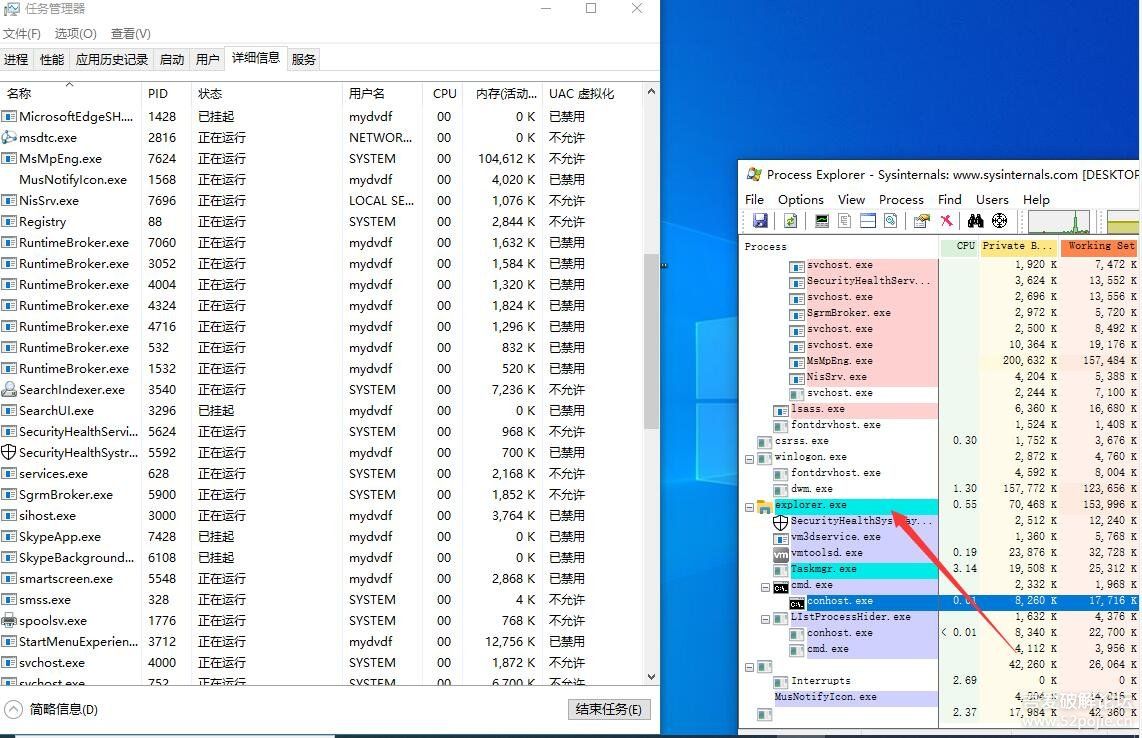The image size is (1142, 738).
Task: Click the crosshair Find Window's Process icon
Action: [x=999, y=221]
